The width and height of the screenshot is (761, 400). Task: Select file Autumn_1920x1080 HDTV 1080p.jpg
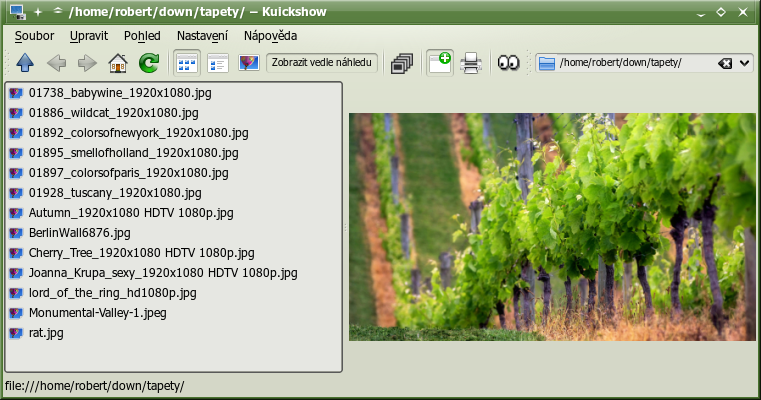coord(131,213)
